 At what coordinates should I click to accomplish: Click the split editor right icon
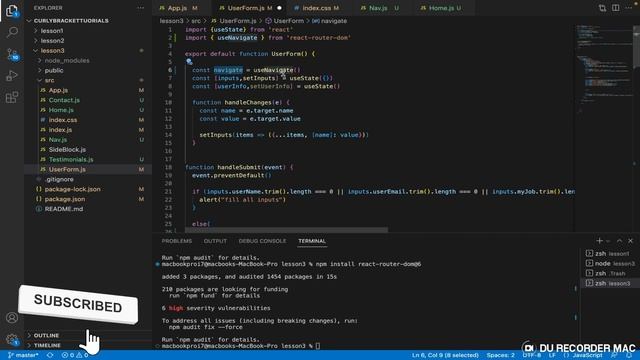point(616,8)
